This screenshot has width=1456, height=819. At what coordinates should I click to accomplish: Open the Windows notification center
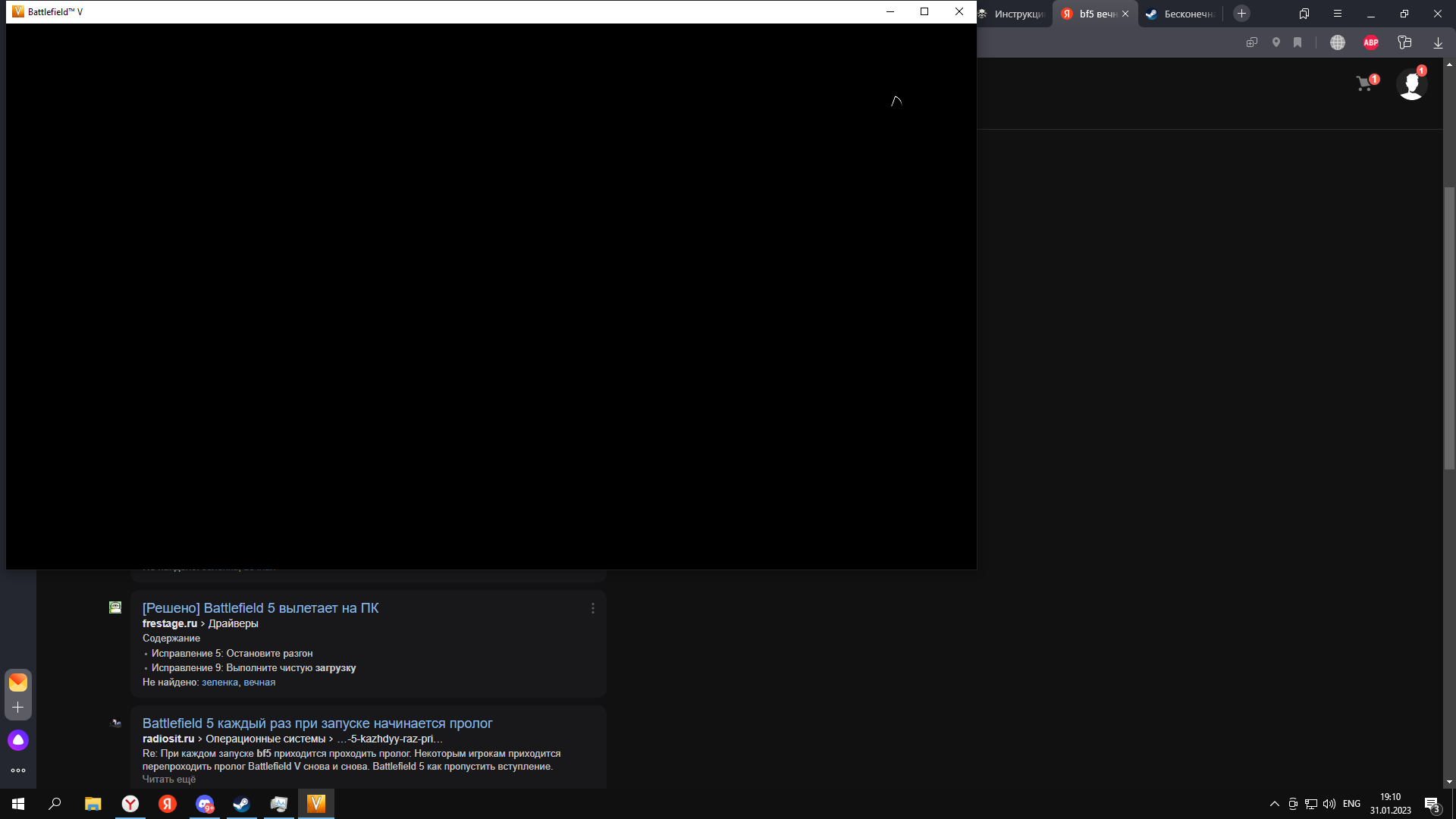1432,804
